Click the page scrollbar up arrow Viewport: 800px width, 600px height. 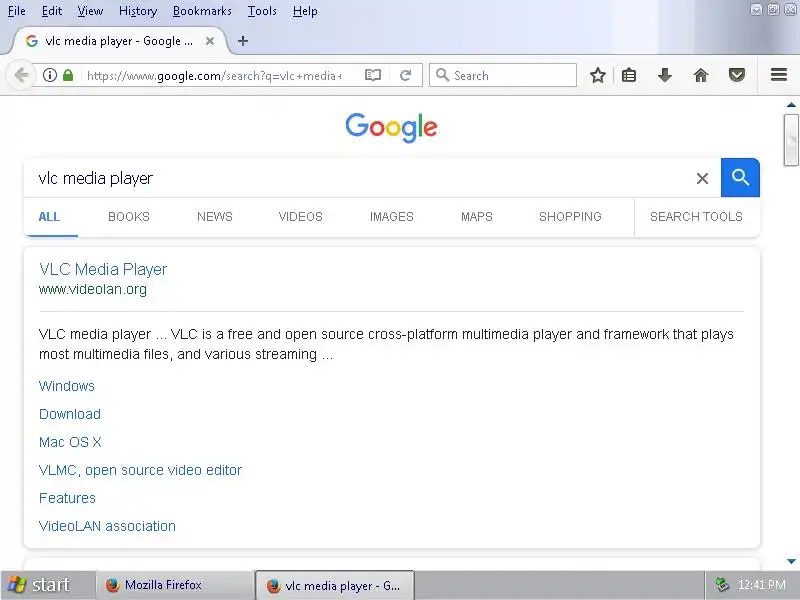(x=791, y=105)
